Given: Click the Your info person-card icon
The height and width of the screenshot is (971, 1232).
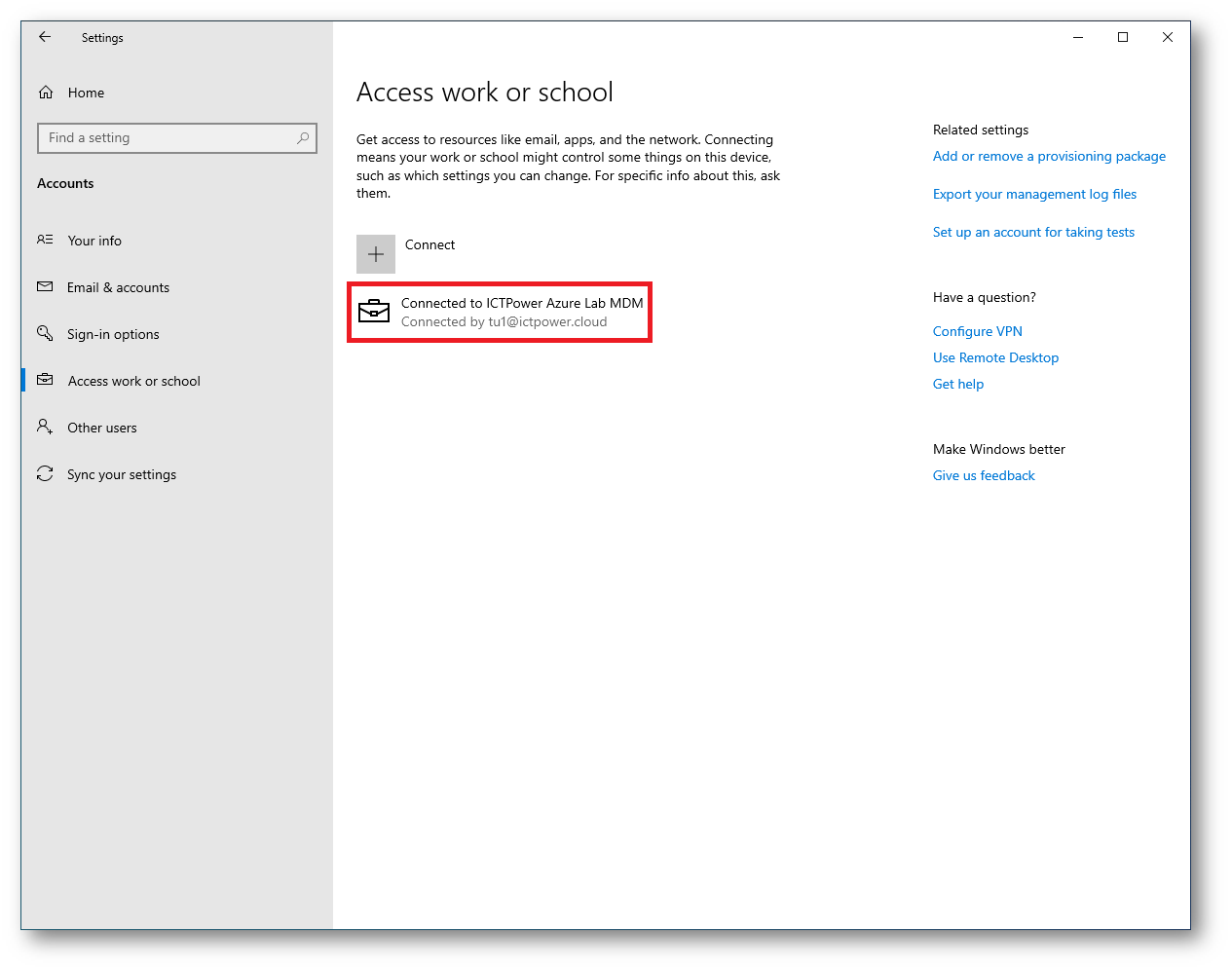Looking at the screenshot, I should 45,240.
